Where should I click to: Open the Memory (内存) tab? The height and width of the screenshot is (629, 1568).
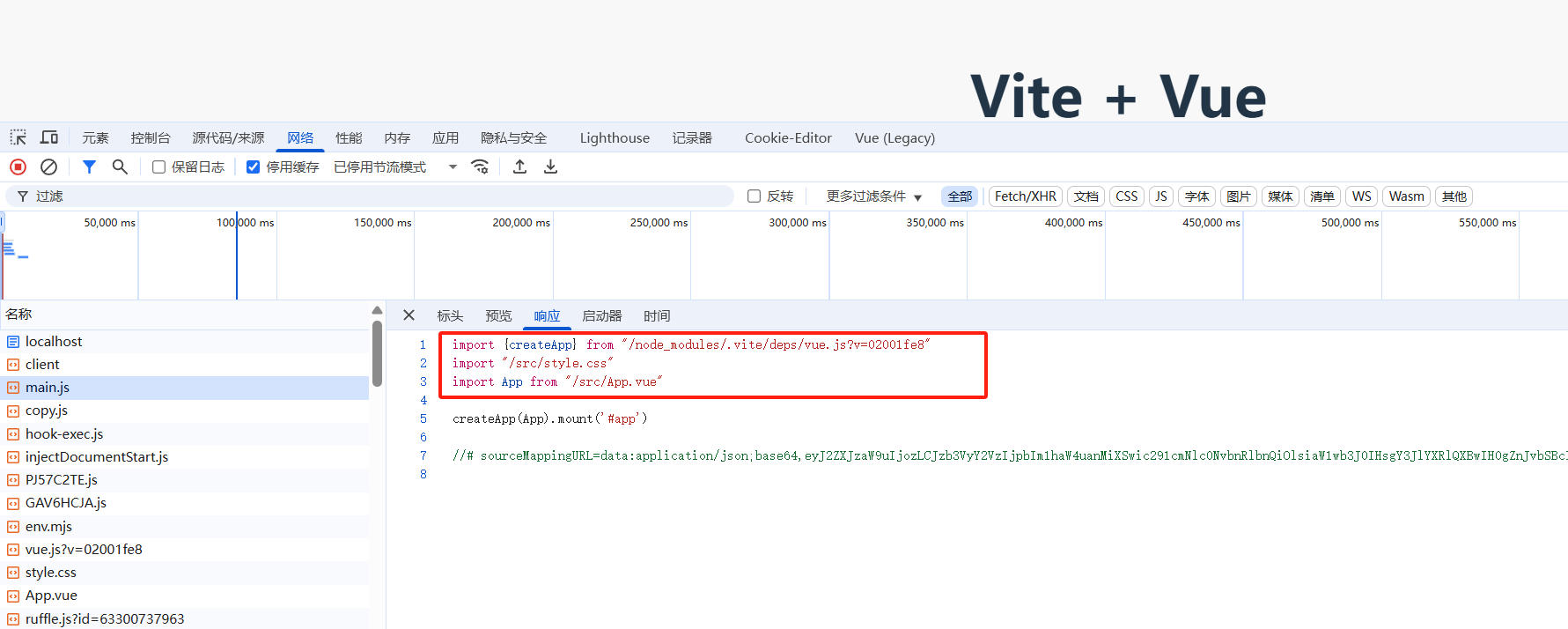coord(397,137)
